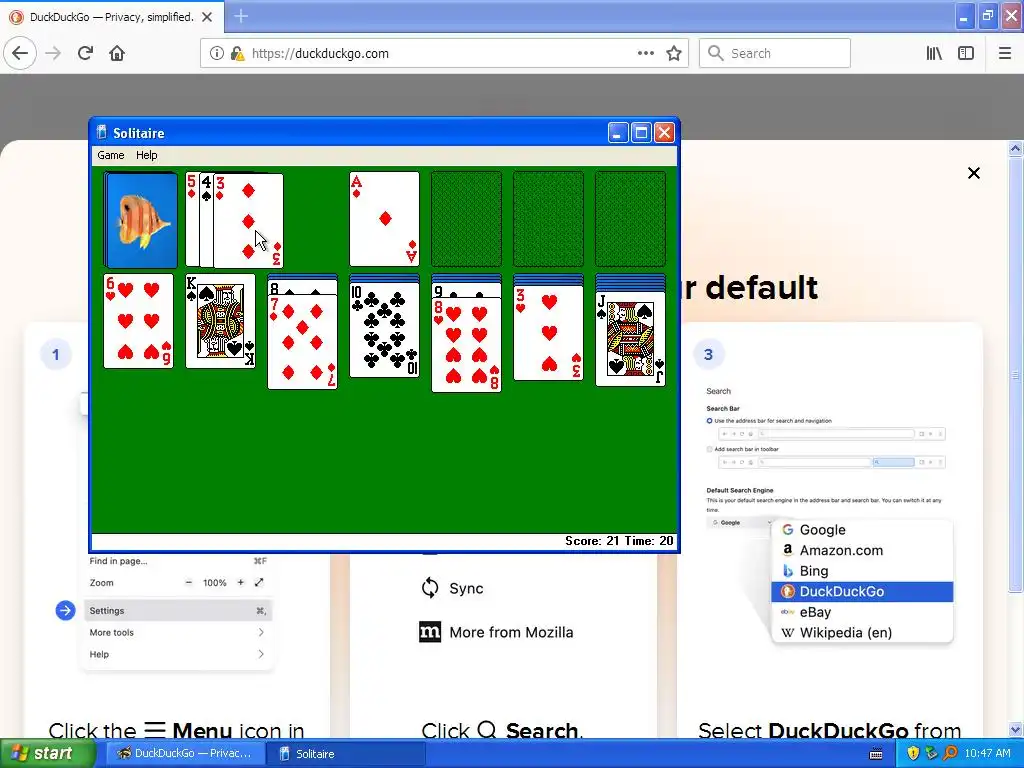Click More from Mozilla item
The image size is (1024, 768).
(496, 632)
